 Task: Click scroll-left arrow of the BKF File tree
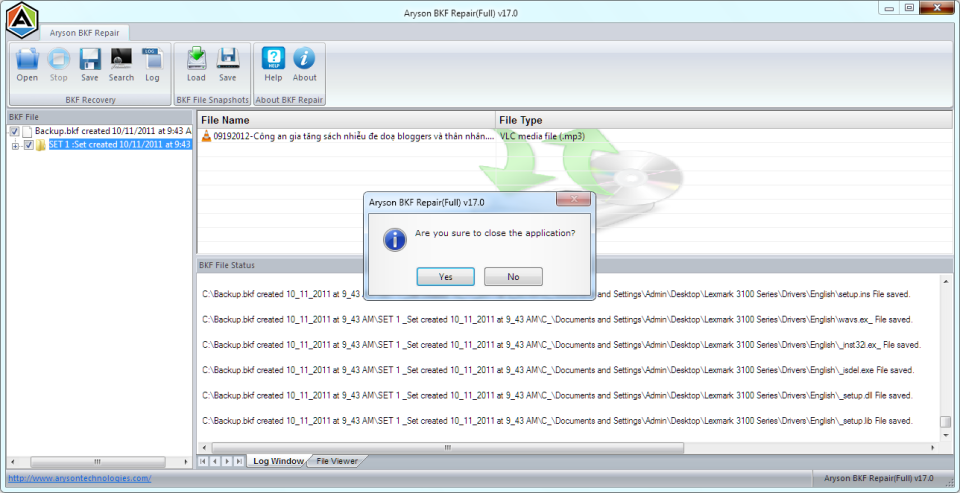pyautogui.click(x=12, y=461)
